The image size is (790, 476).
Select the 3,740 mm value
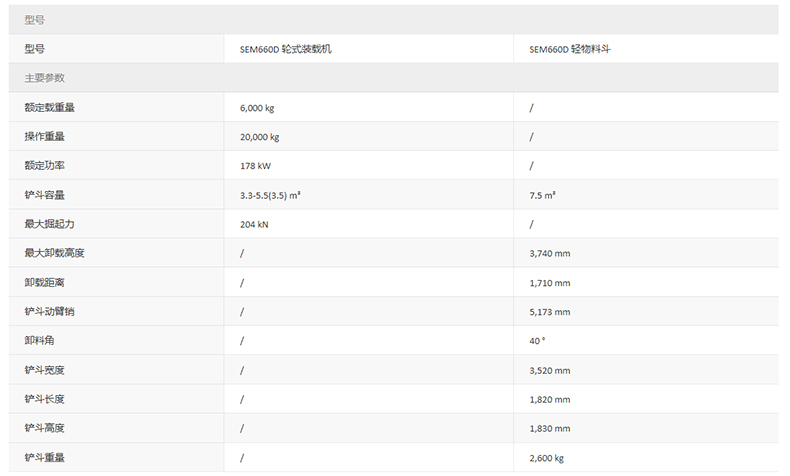coord(549,253)
